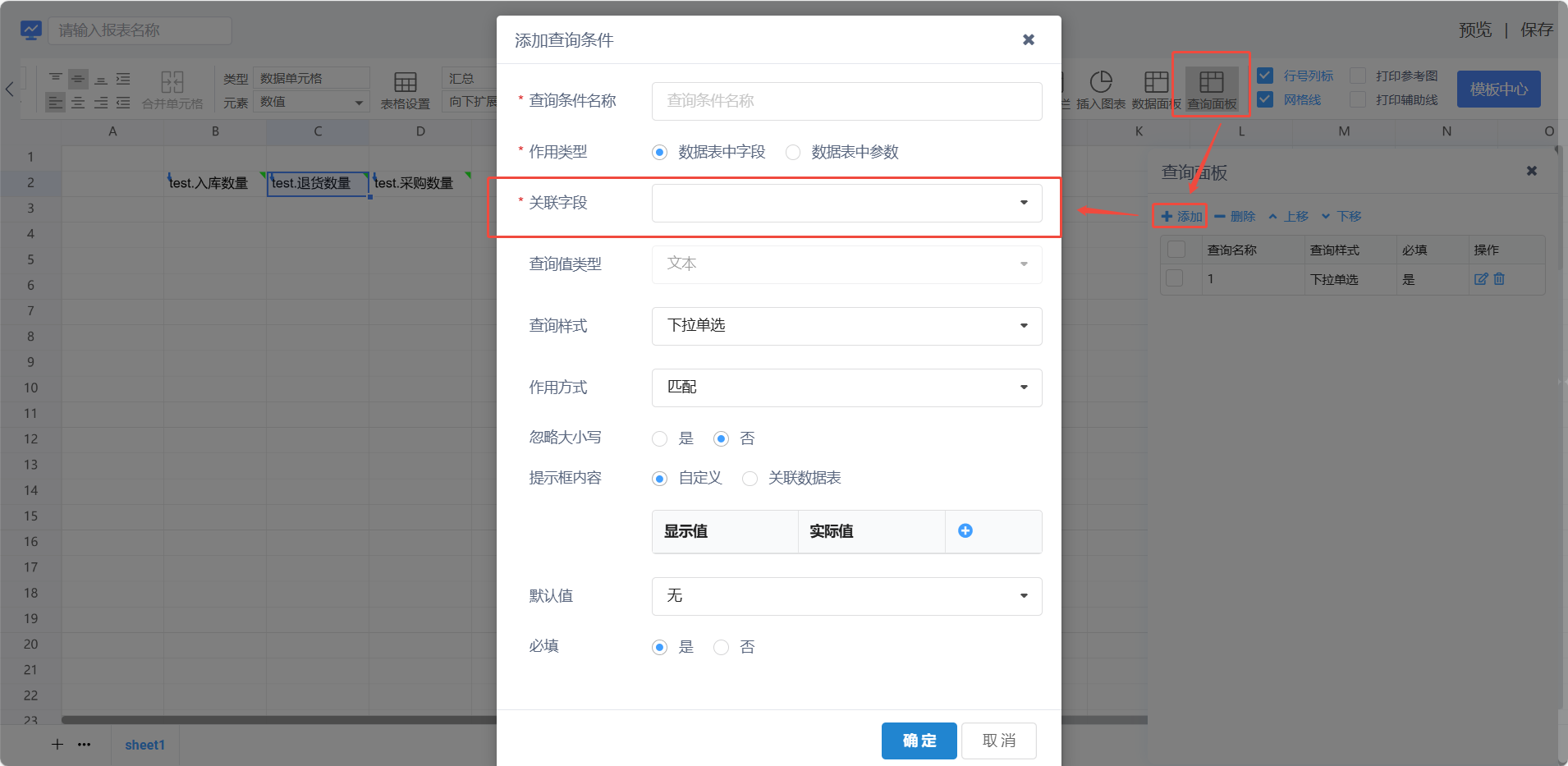Viewport: 1568px width, 766px height.
Task: Click the edit icon in query row 1
Action: [1481, 279]
